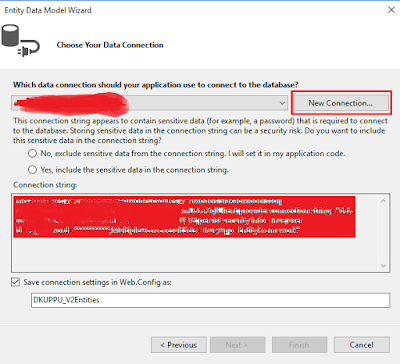
Task: Click inside the Connection string text box
Action: pos(200,233)
